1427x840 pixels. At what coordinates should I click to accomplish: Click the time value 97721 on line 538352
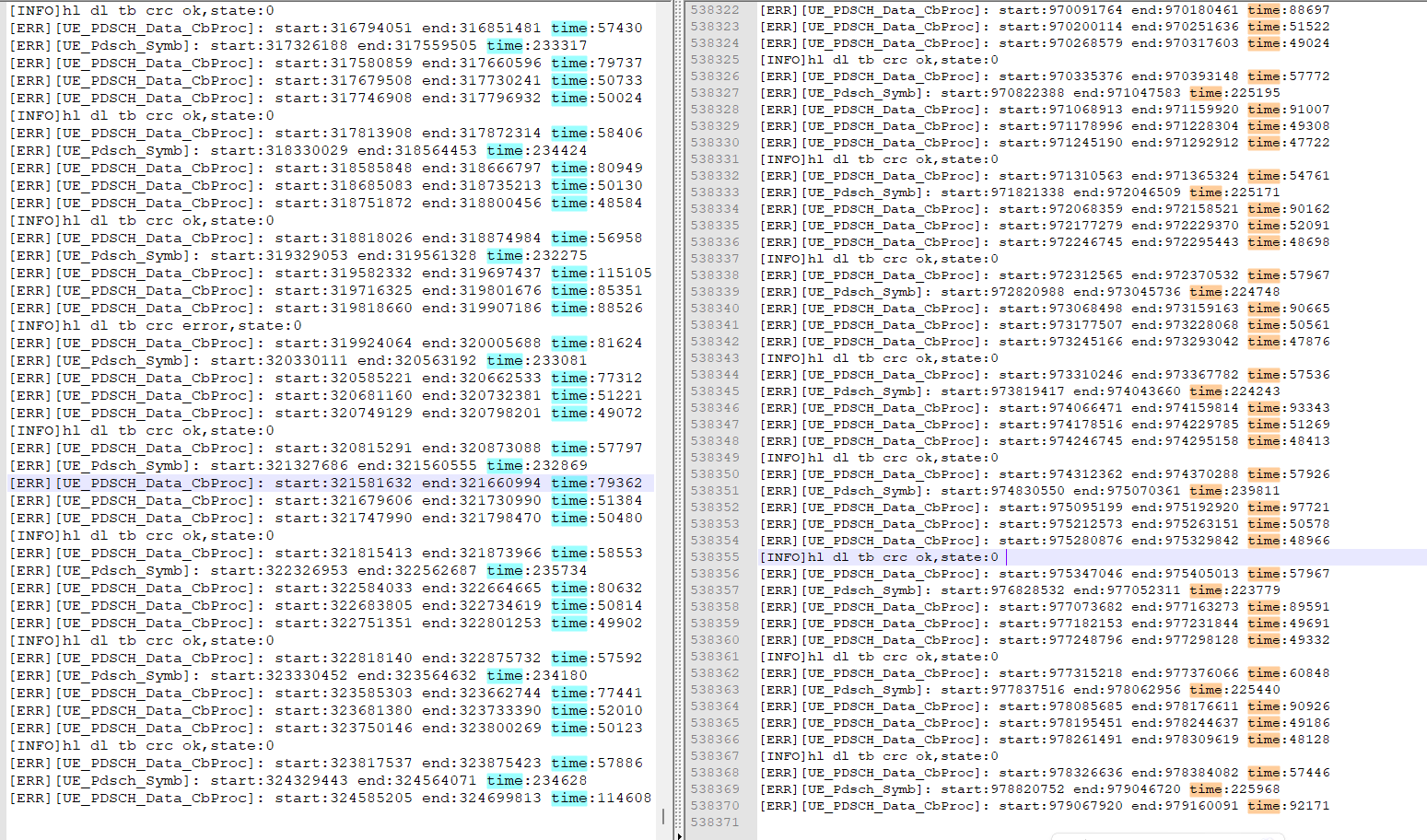tap(1309, 507)
